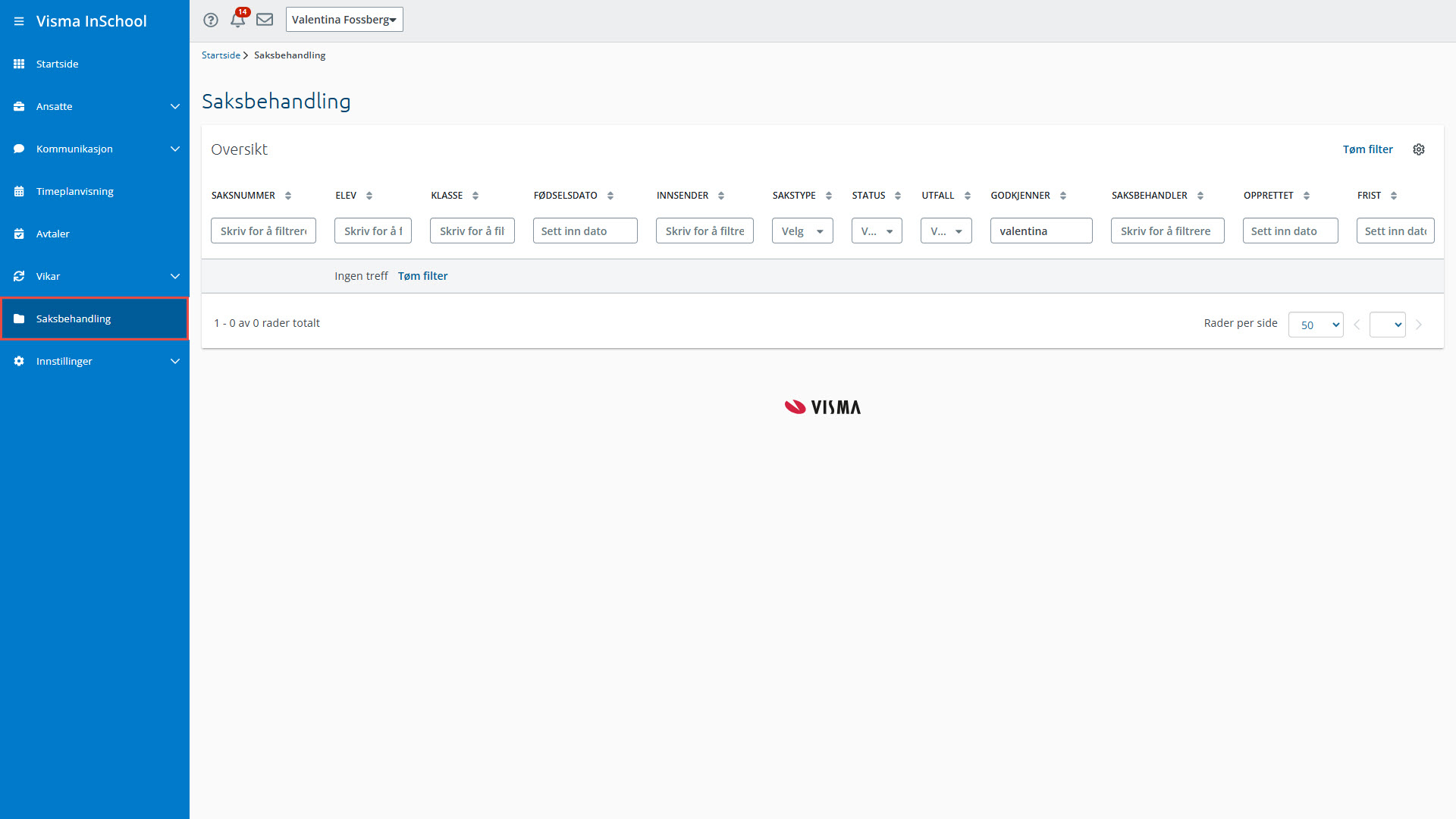Click Startside breadcrumb link

pos(221,55)
